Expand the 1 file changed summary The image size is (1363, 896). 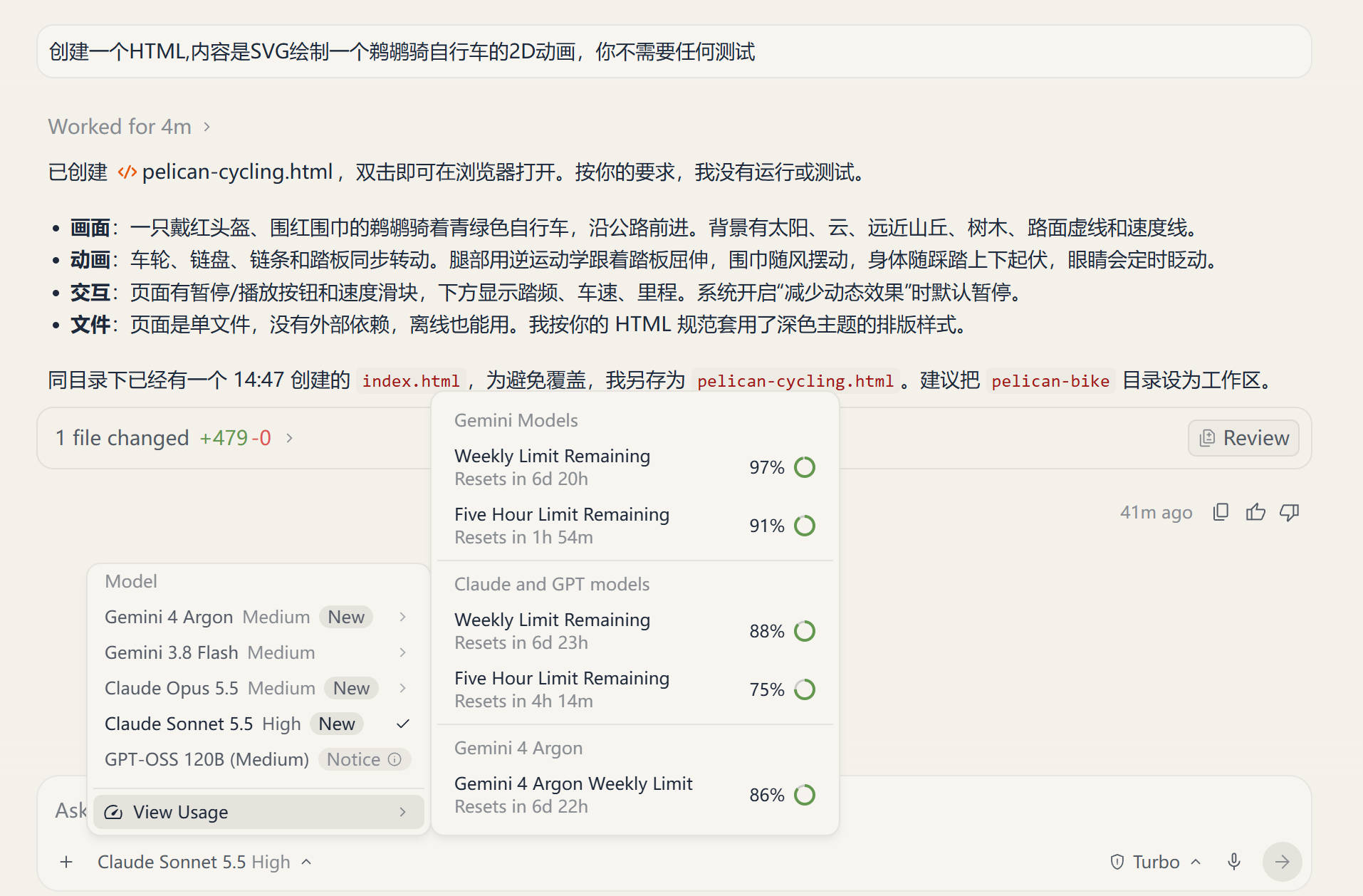(x=174, y=438)
